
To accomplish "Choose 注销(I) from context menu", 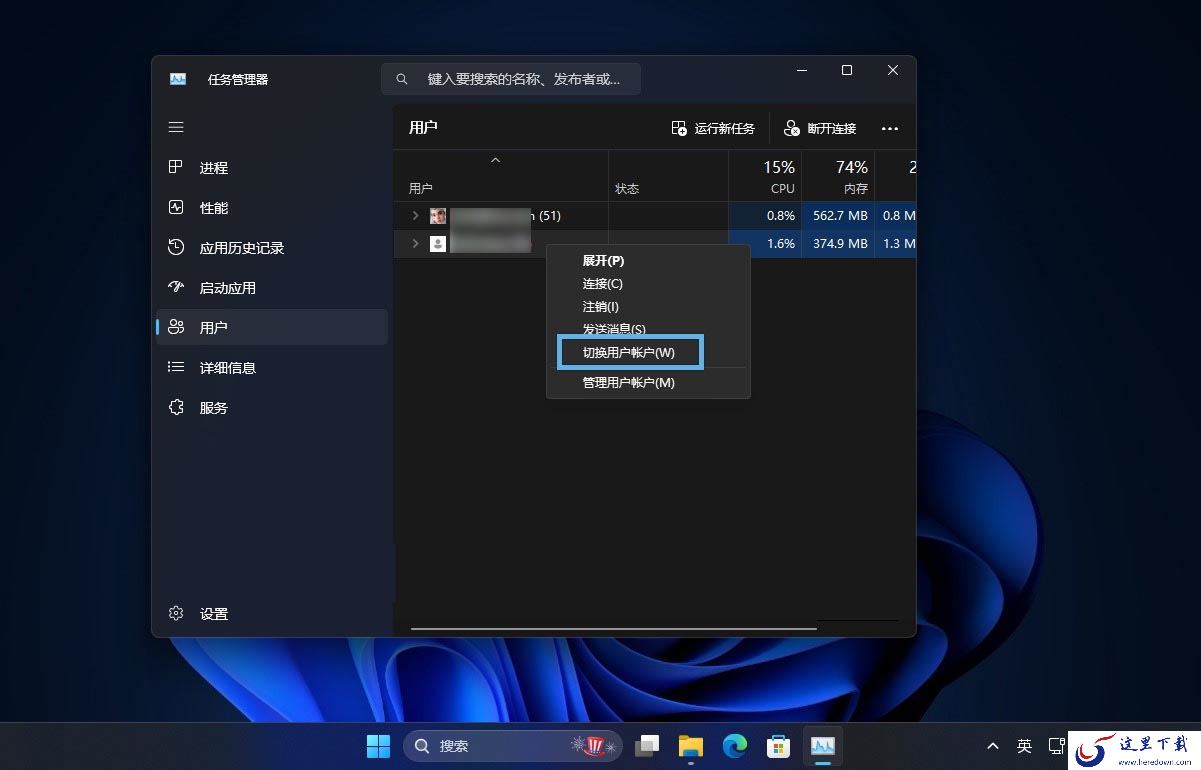I will [648, 307].
